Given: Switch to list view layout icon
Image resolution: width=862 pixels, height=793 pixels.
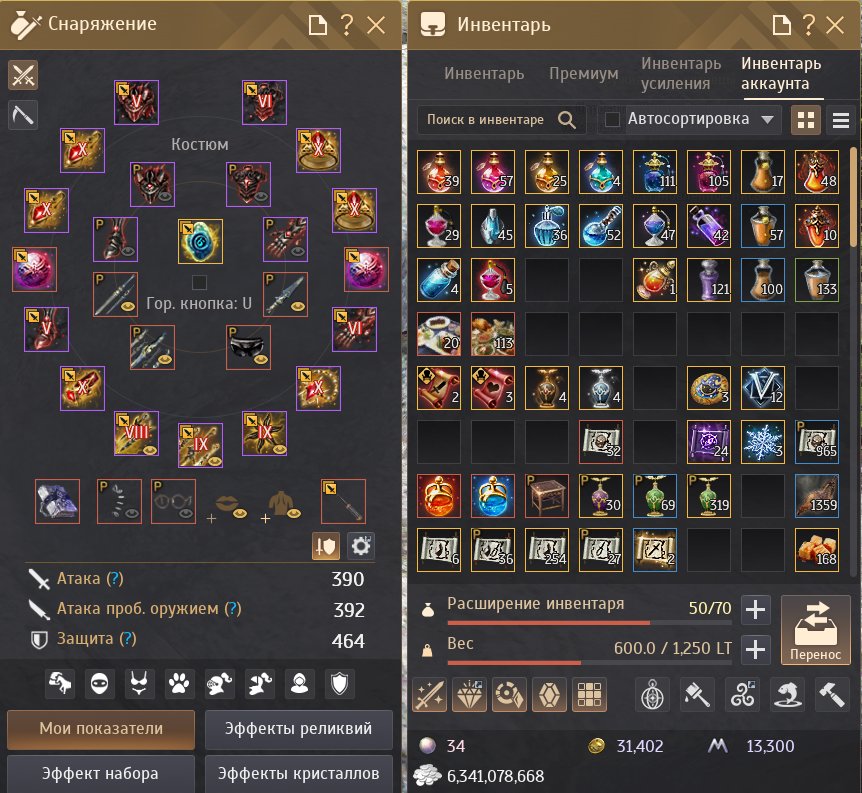Looking at the screenshot, I should point(840,120).
